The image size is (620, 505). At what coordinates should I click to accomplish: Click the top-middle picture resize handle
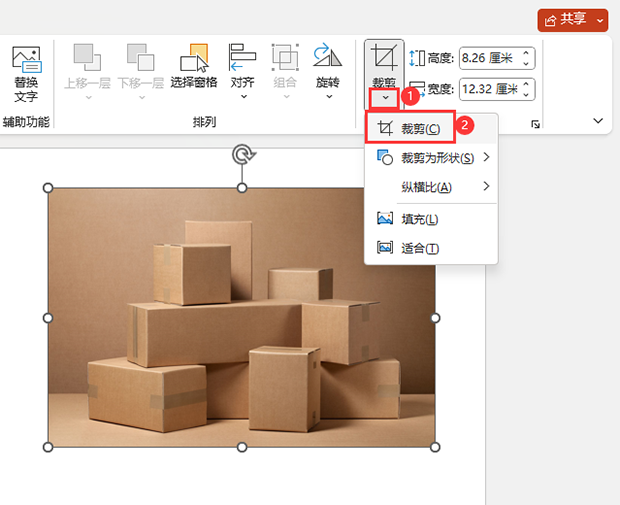click(242, 188)
